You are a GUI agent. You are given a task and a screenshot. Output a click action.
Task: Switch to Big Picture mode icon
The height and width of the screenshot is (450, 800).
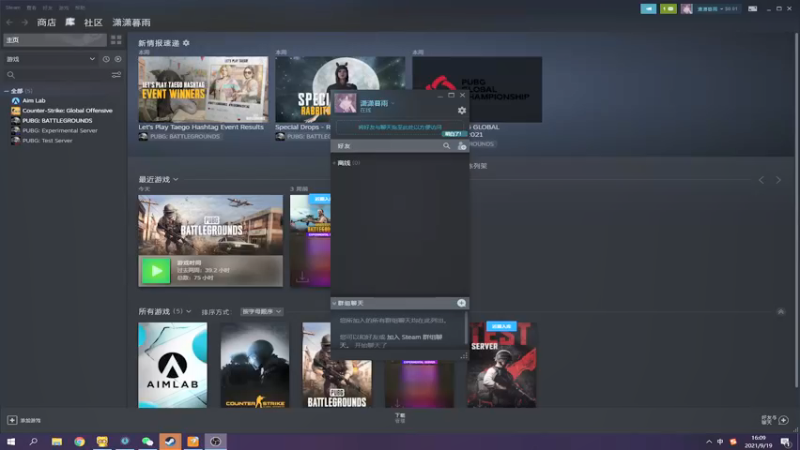tap(753, 9)
